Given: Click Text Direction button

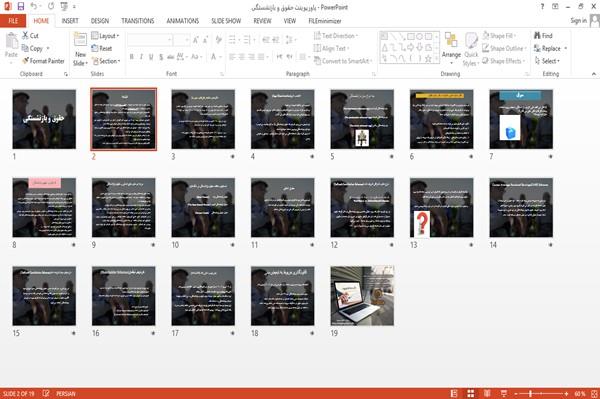Looking at the screenshot, I should tap(336, 36).
